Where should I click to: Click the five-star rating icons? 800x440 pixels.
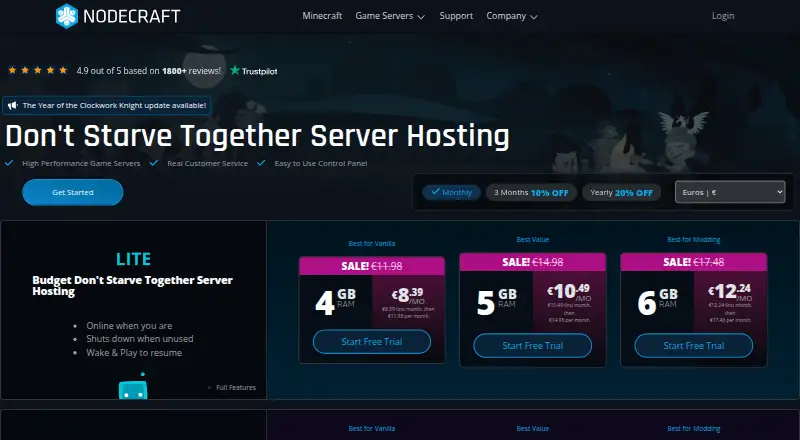(38, 70)
